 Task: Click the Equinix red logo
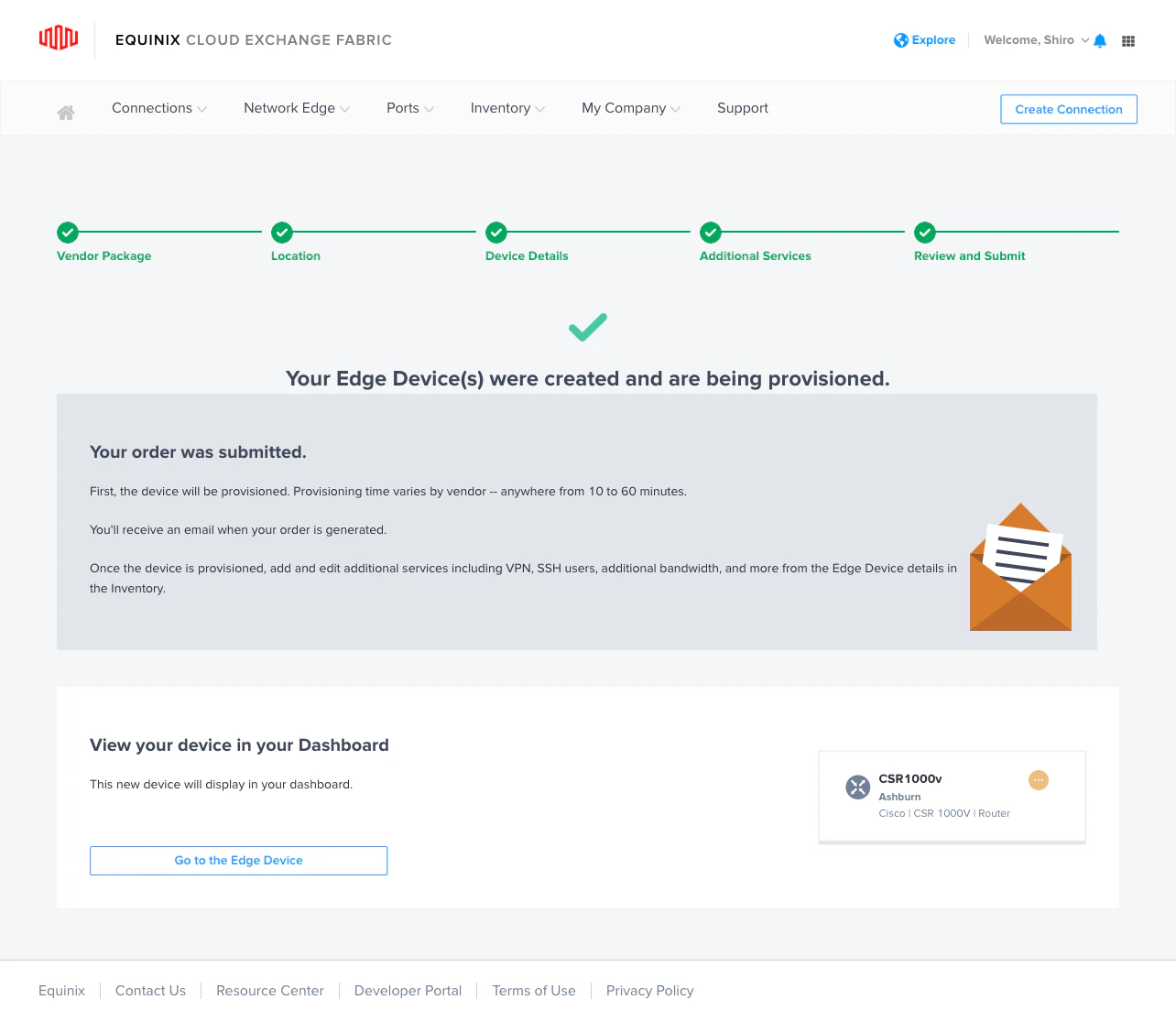tap(59, 38)
